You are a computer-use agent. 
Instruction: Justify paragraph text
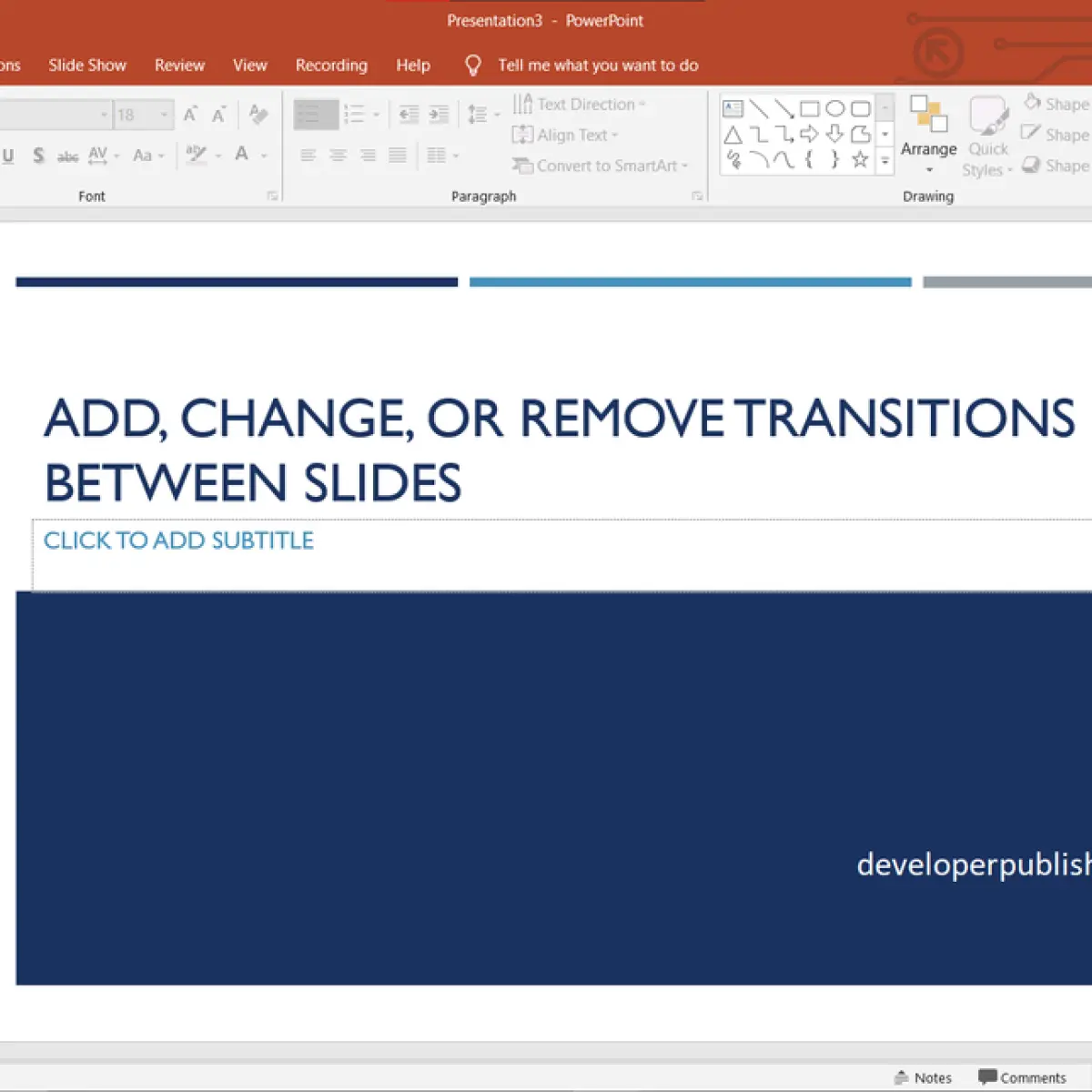coord(398,156)
